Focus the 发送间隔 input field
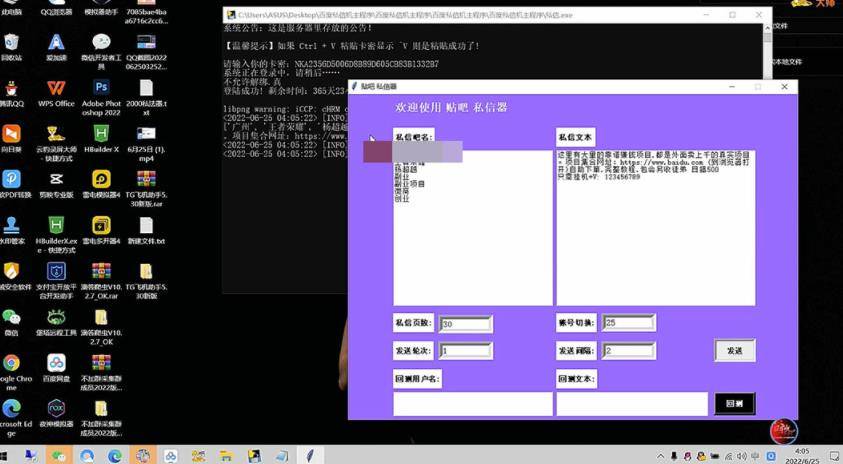Image resolution: width=843 pixels, height=464 pixels. 628,351
